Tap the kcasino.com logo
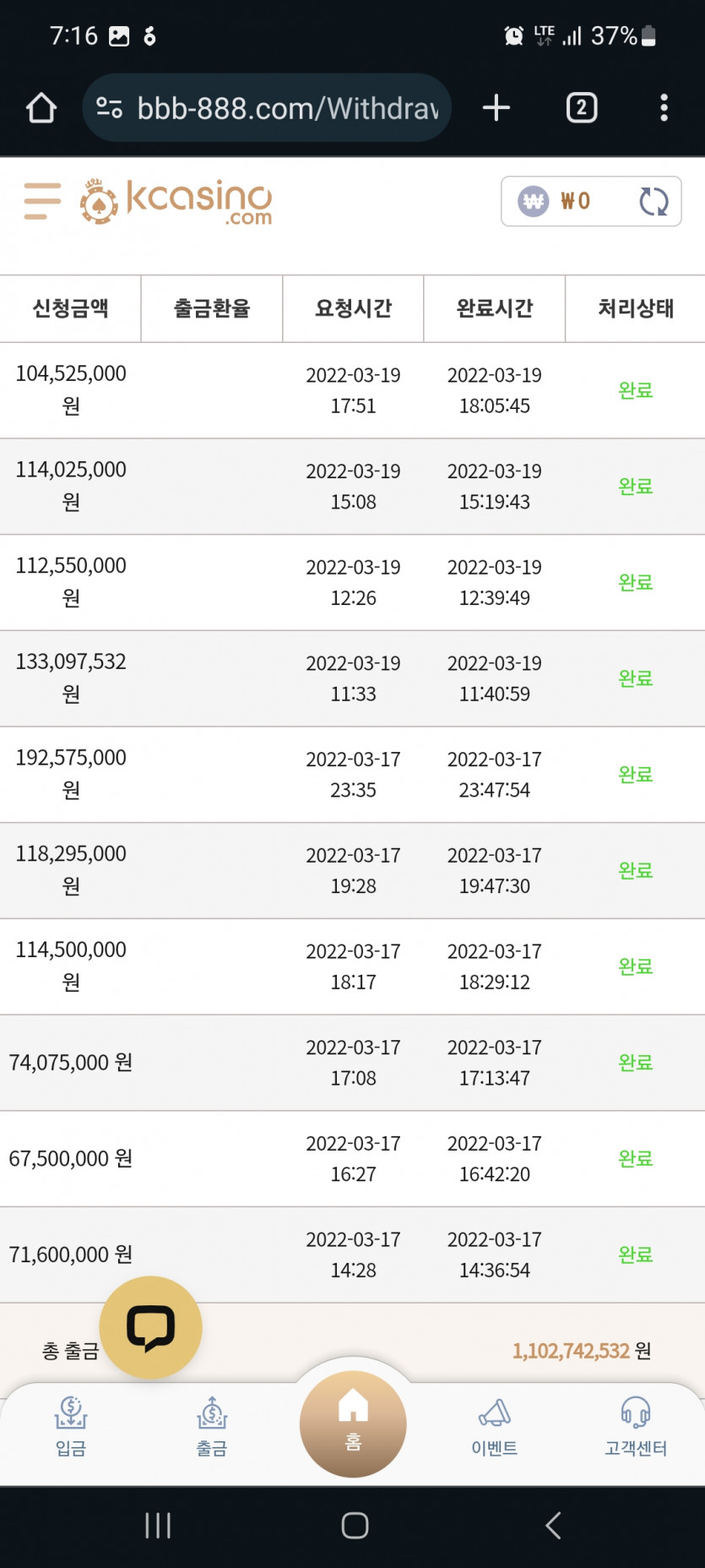 coord(176,202)
